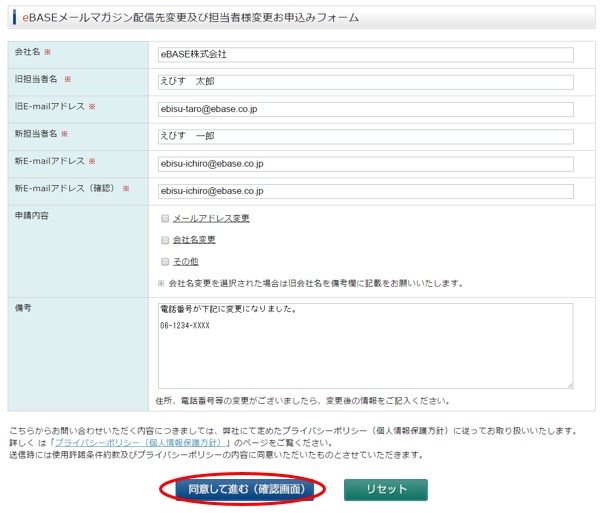Click the 会社名変更 label text
Viewport: 605px width, 513px height.
coord(194,240)
